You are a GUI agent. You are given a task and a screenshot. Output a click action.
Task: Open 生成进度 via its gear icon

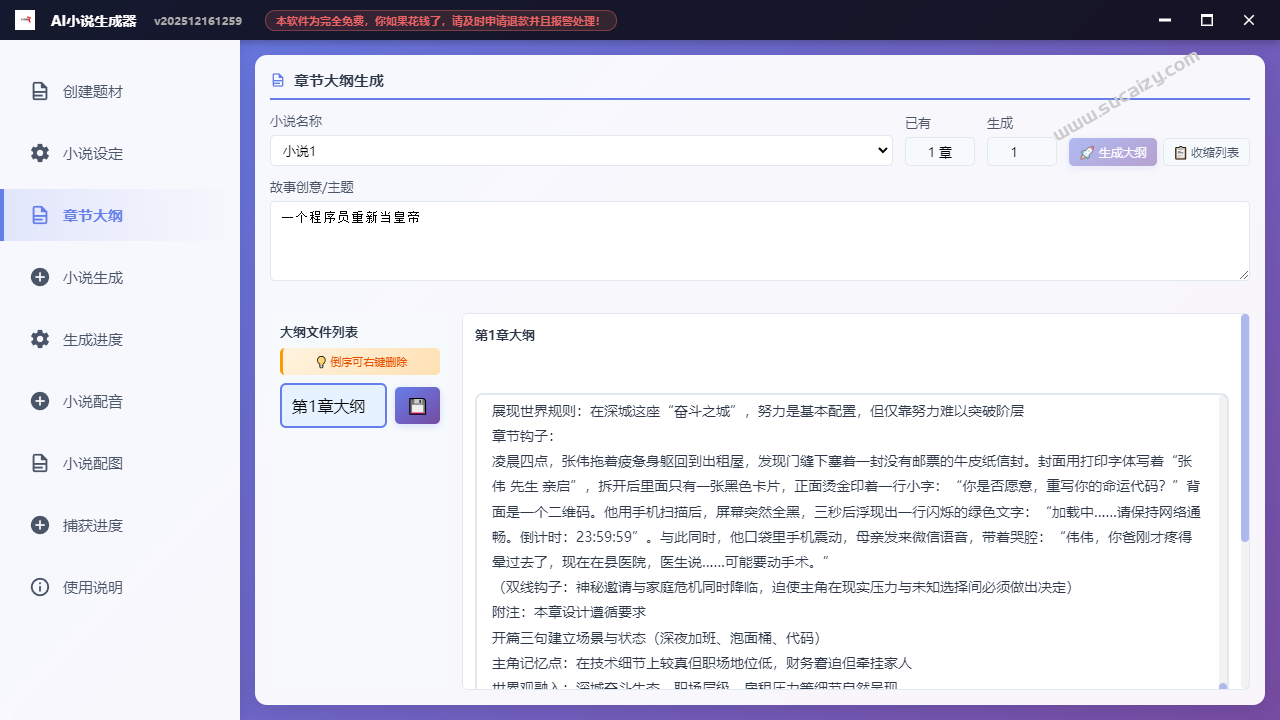click(40, 339)
